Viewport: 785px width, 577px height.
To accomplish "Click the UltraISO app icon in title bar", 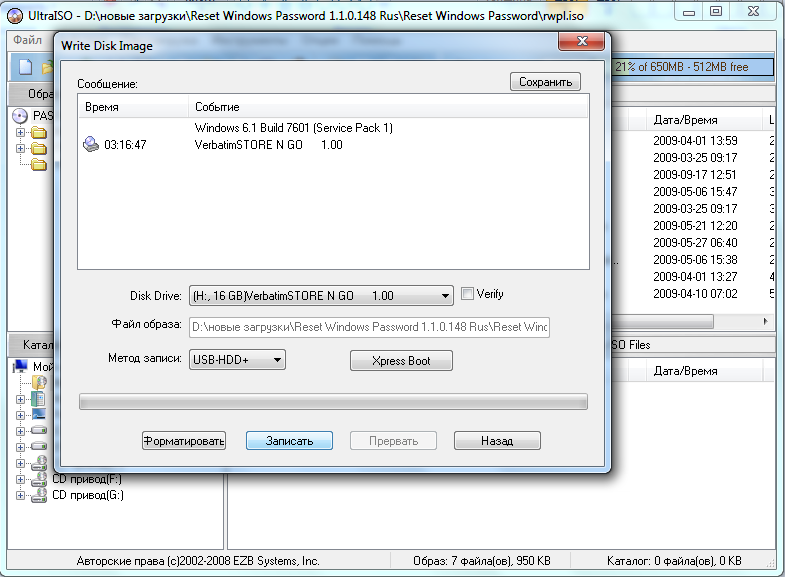I will pyautogui.click(x=15, y=16).
